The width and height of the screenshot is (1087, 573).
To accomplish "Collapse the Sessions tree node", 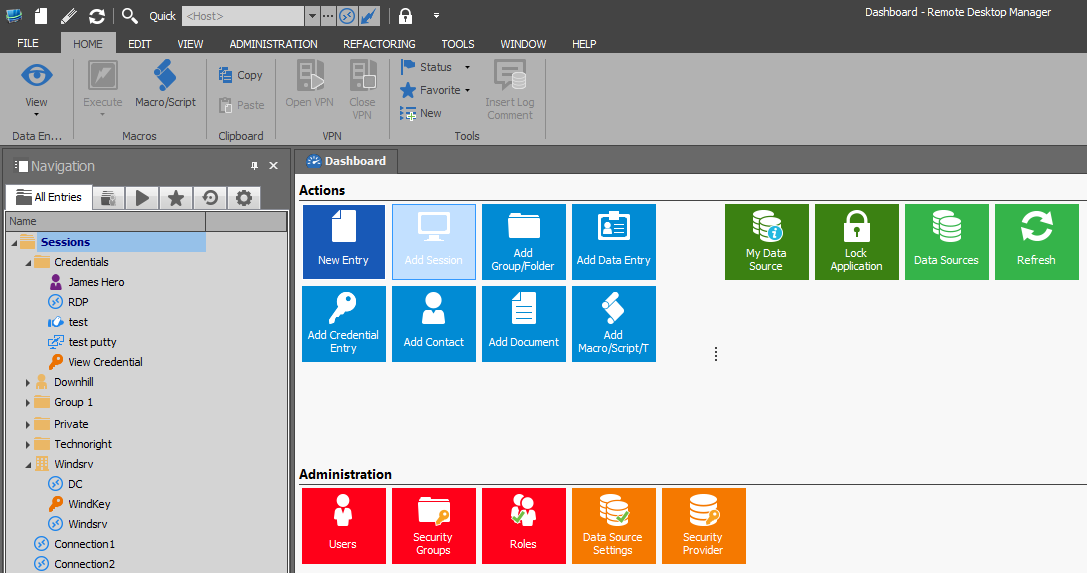I will click(14, 243).
